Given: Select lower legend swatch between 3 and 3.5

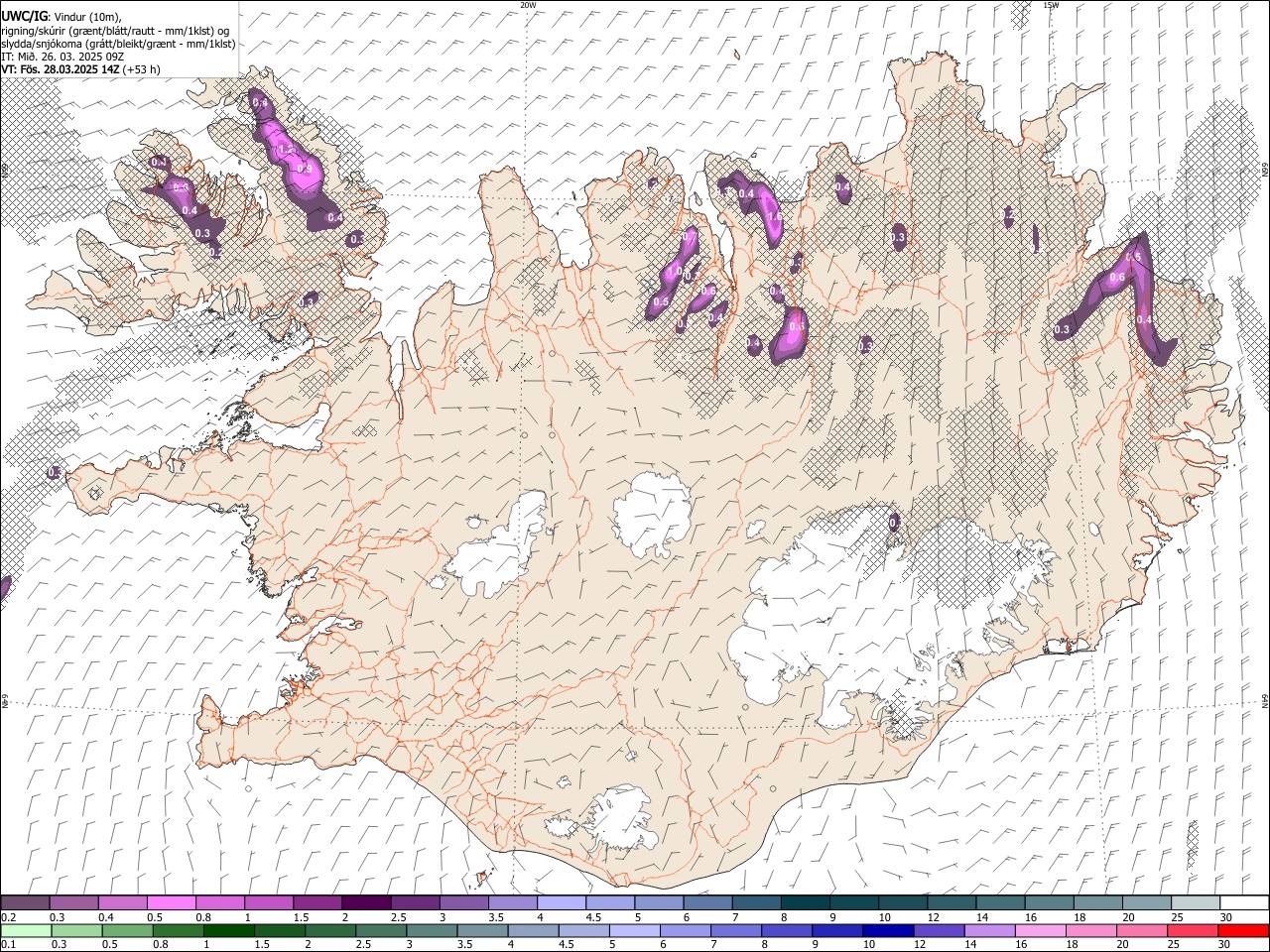Looking at the screenshot, I should click(x=433, y=930).
